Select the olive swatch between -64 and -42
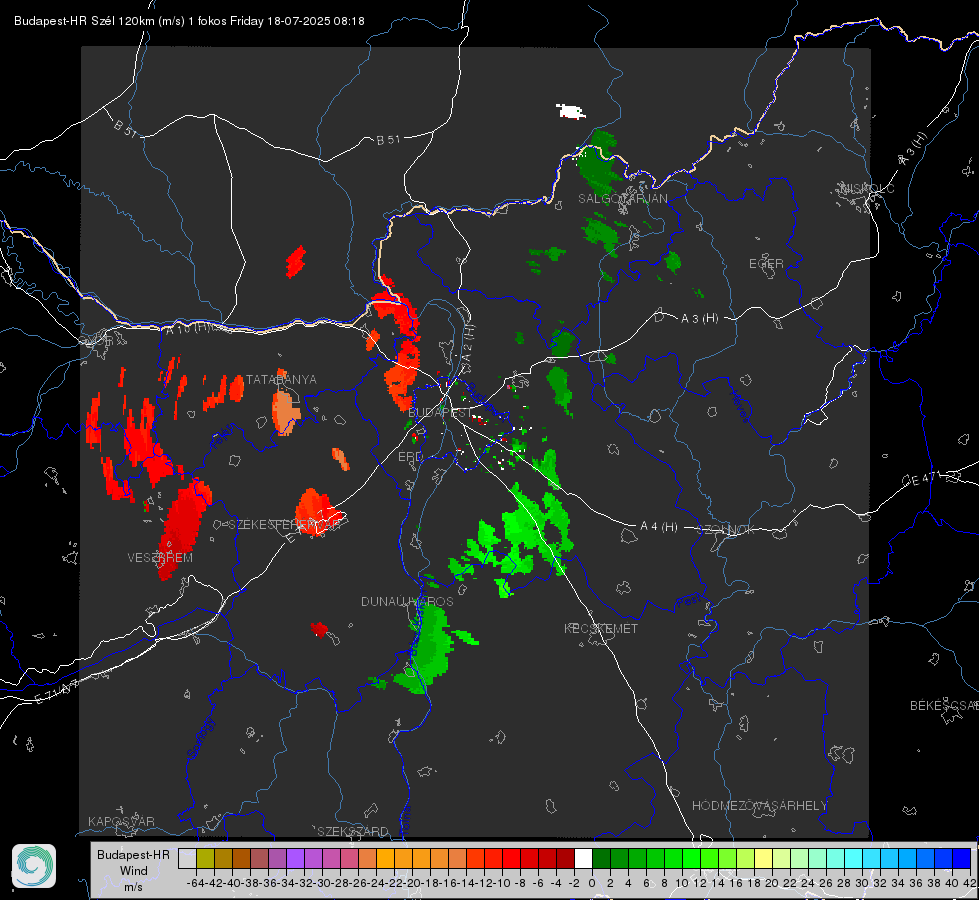The width and height of the screenshot is (979, 900). click(x=205, y=858)
